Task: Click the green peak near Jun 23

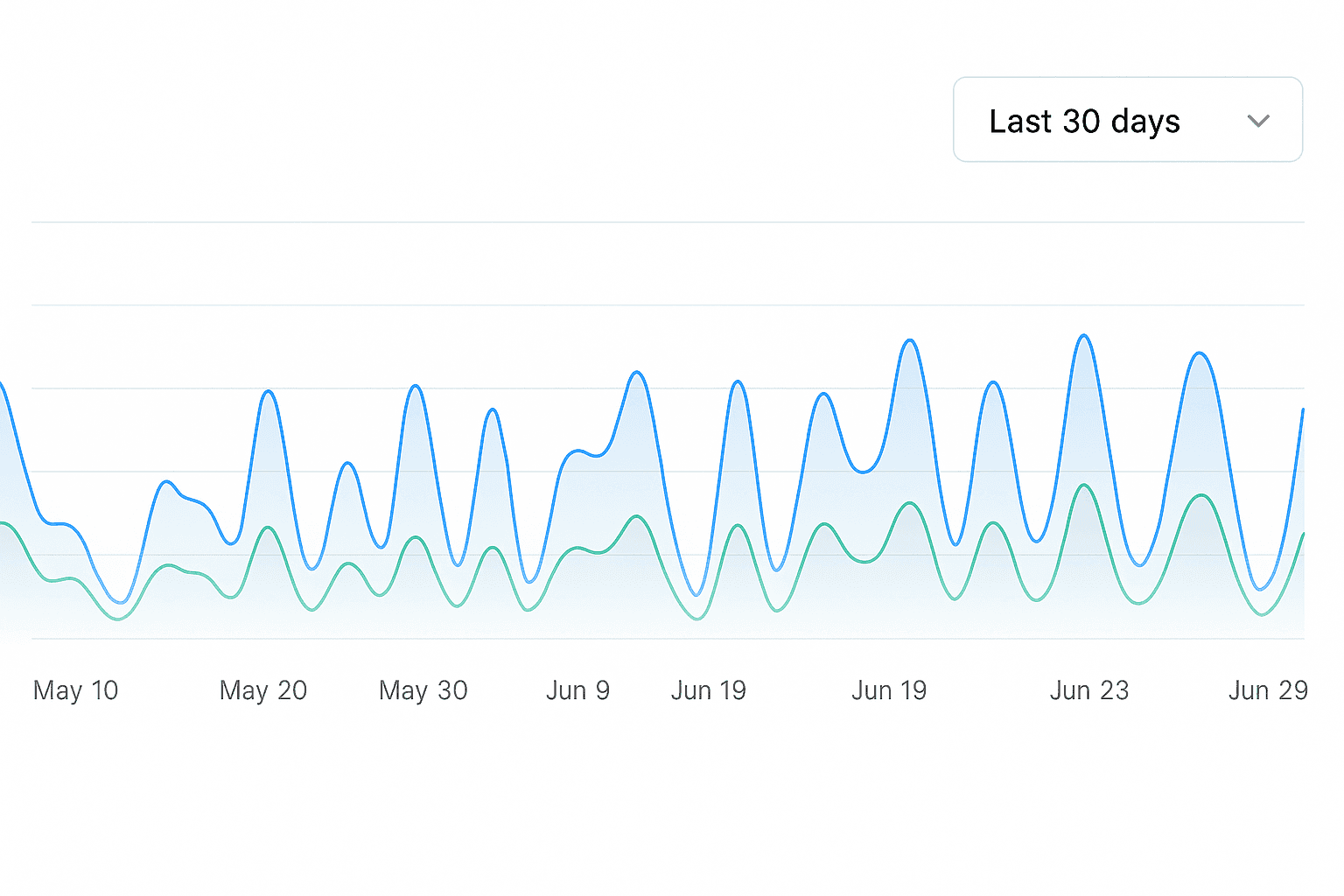Action: 1083,486
